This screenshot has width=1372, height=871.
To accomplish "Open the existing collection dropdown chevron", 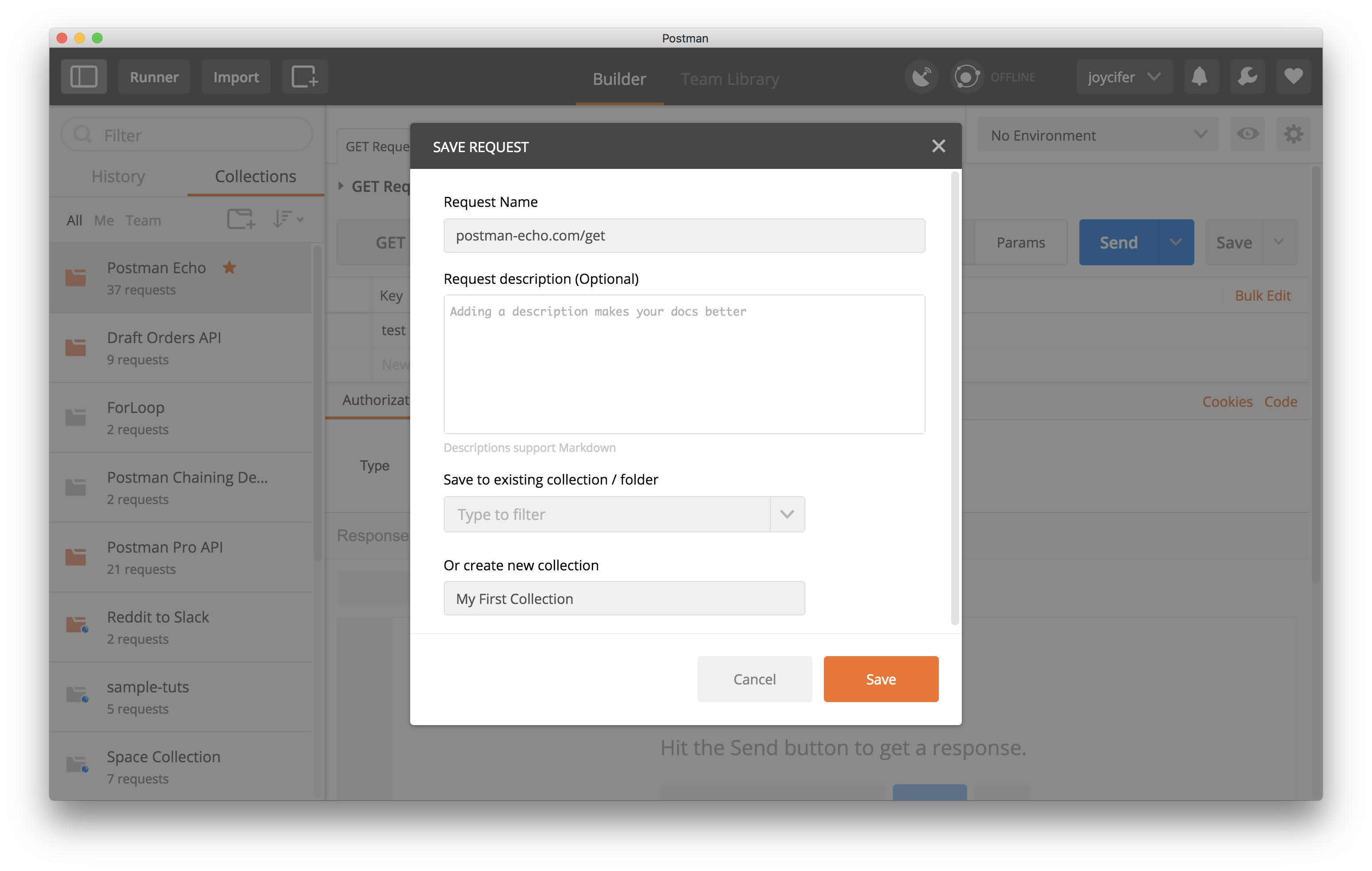I will [787, 514].
